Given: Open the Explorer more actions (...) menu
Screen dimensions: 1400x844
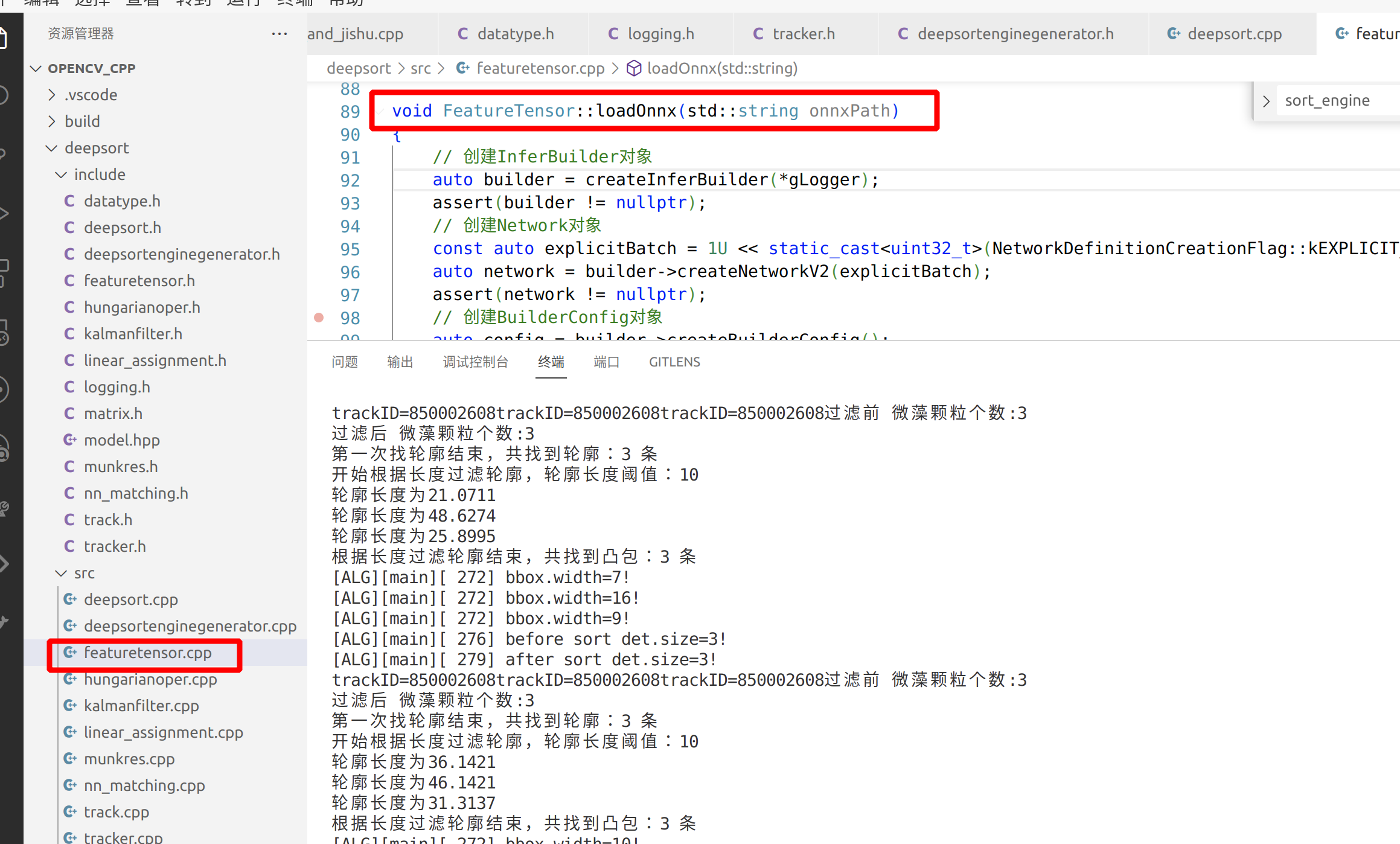Looking at the screenshot, I should click(279, 33).
